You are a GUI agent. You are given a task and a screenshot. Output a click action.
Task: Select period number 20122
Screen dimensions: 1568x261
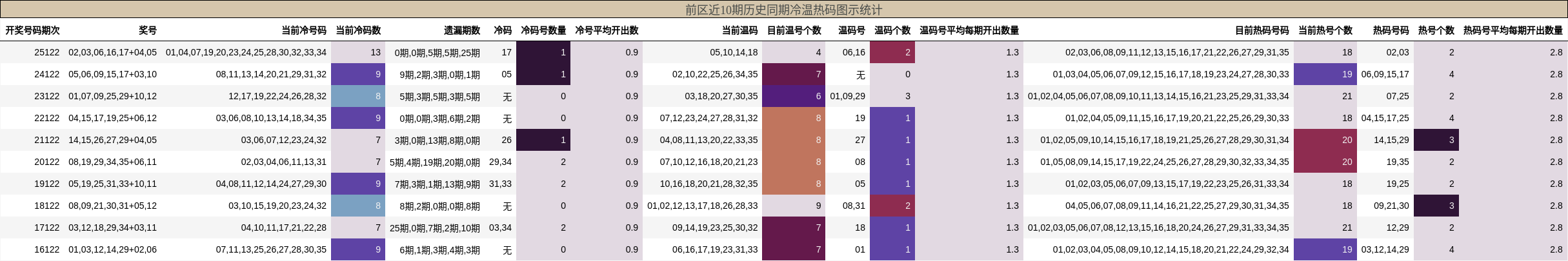46,162
